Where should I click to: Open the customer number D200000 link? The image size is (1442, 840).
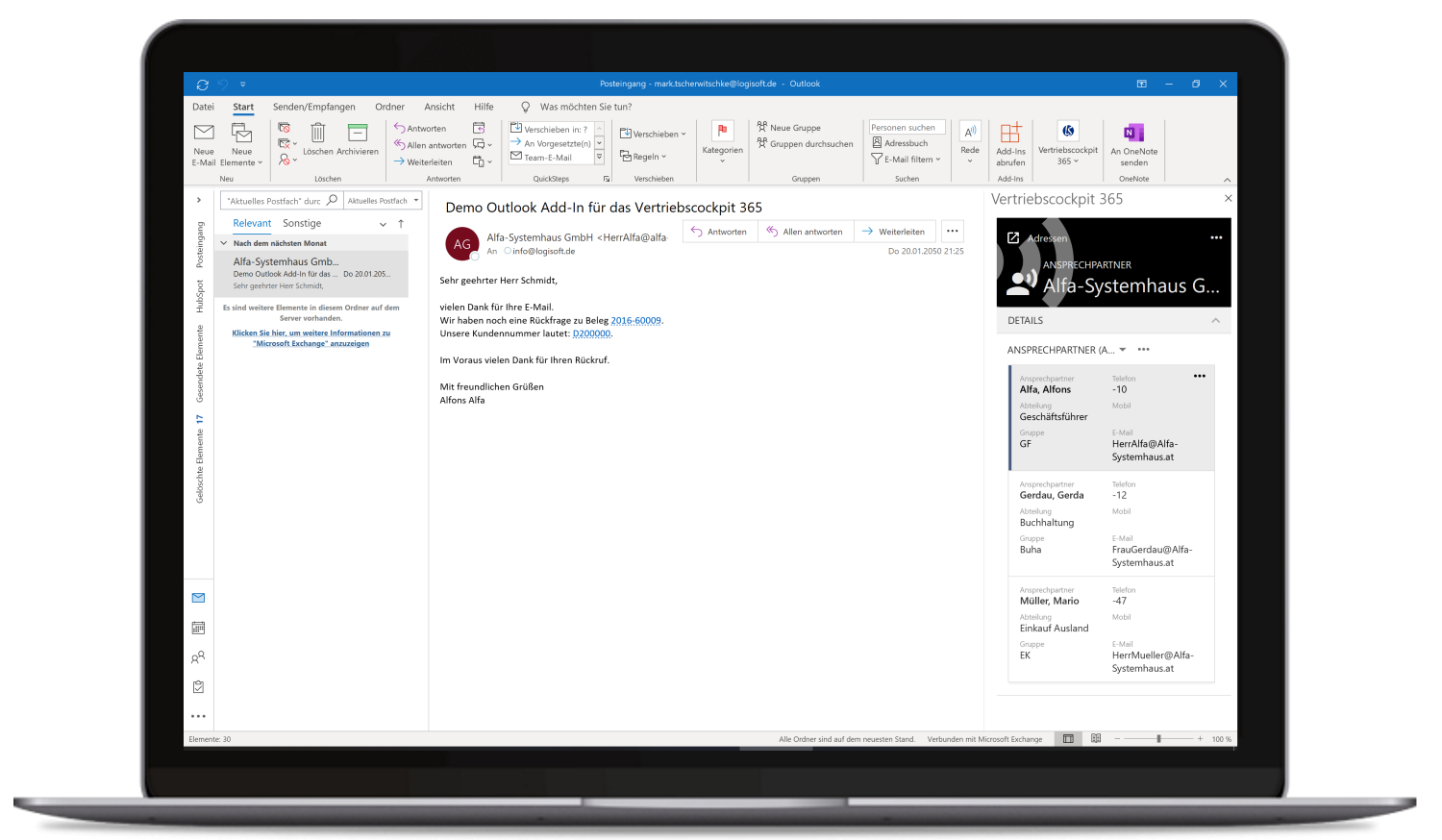coord(591,334)
